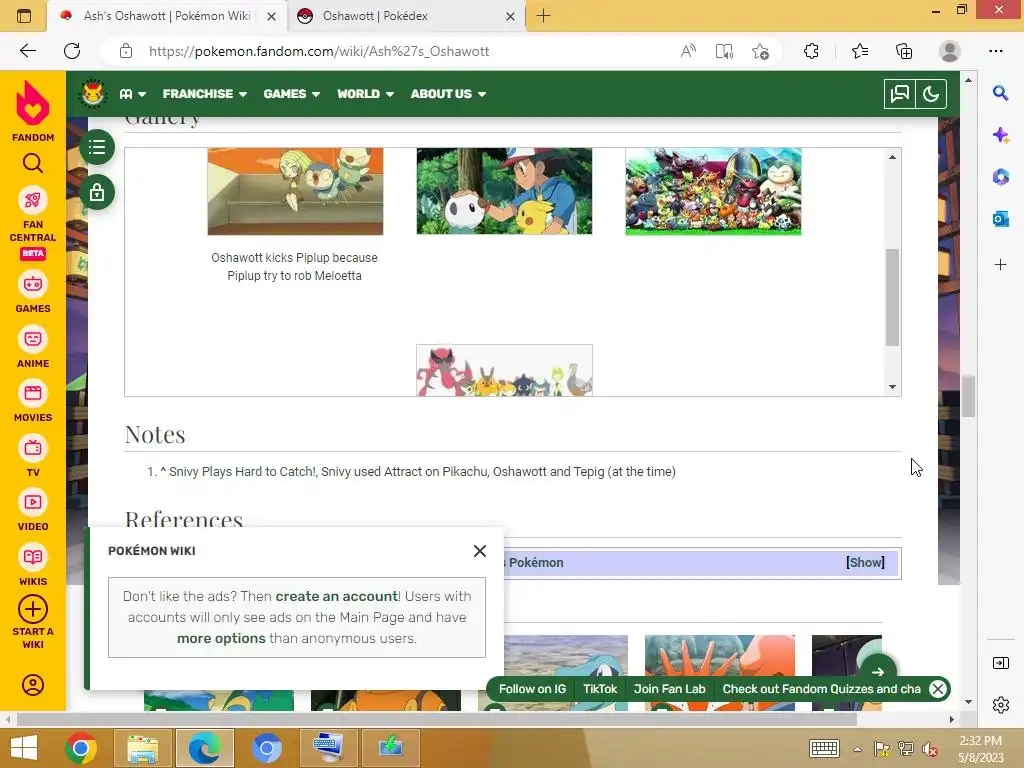The height and width of the screenshot is (768, 1024).
Task: Open Fan Central beta section
Action: (33, 223)
